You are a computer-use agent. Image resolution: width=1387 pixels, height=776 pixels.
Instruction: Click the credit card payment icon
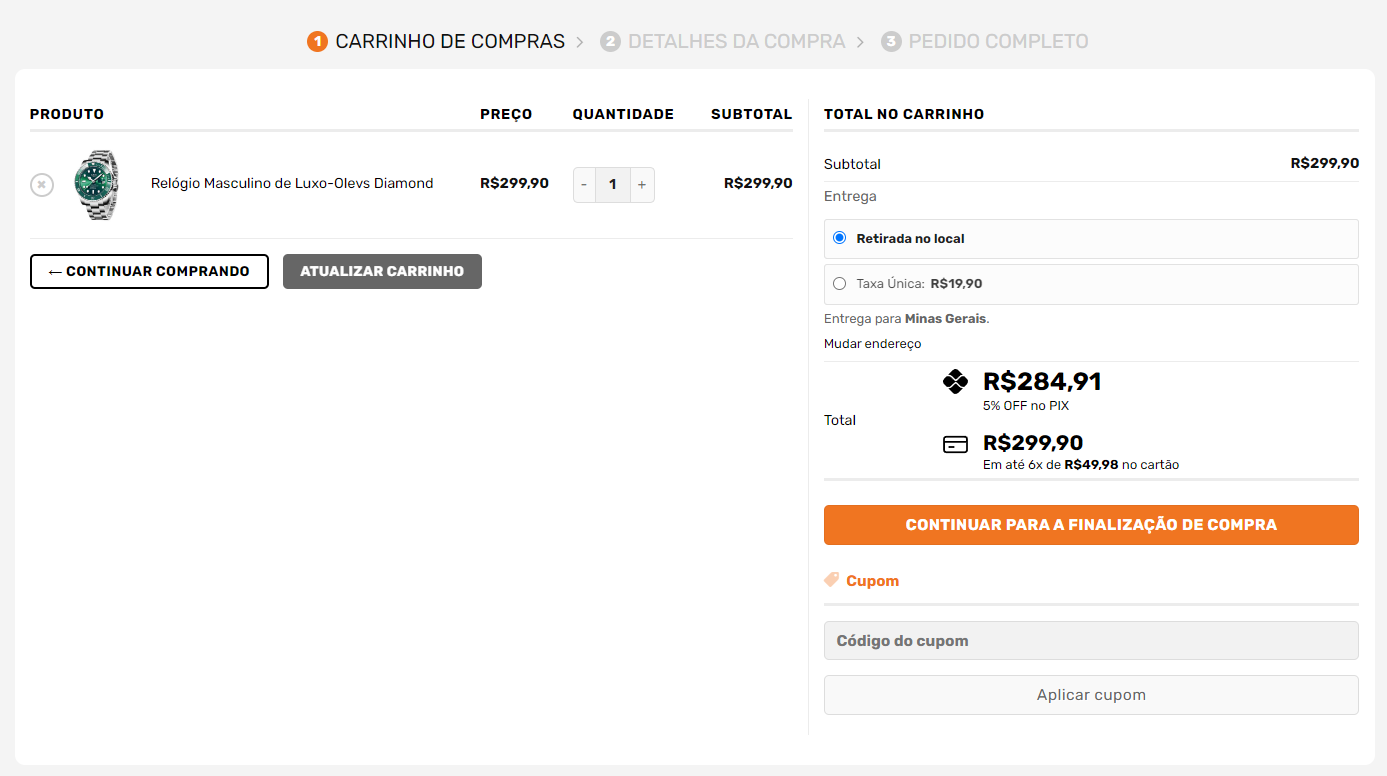click(x=957, y=443)
